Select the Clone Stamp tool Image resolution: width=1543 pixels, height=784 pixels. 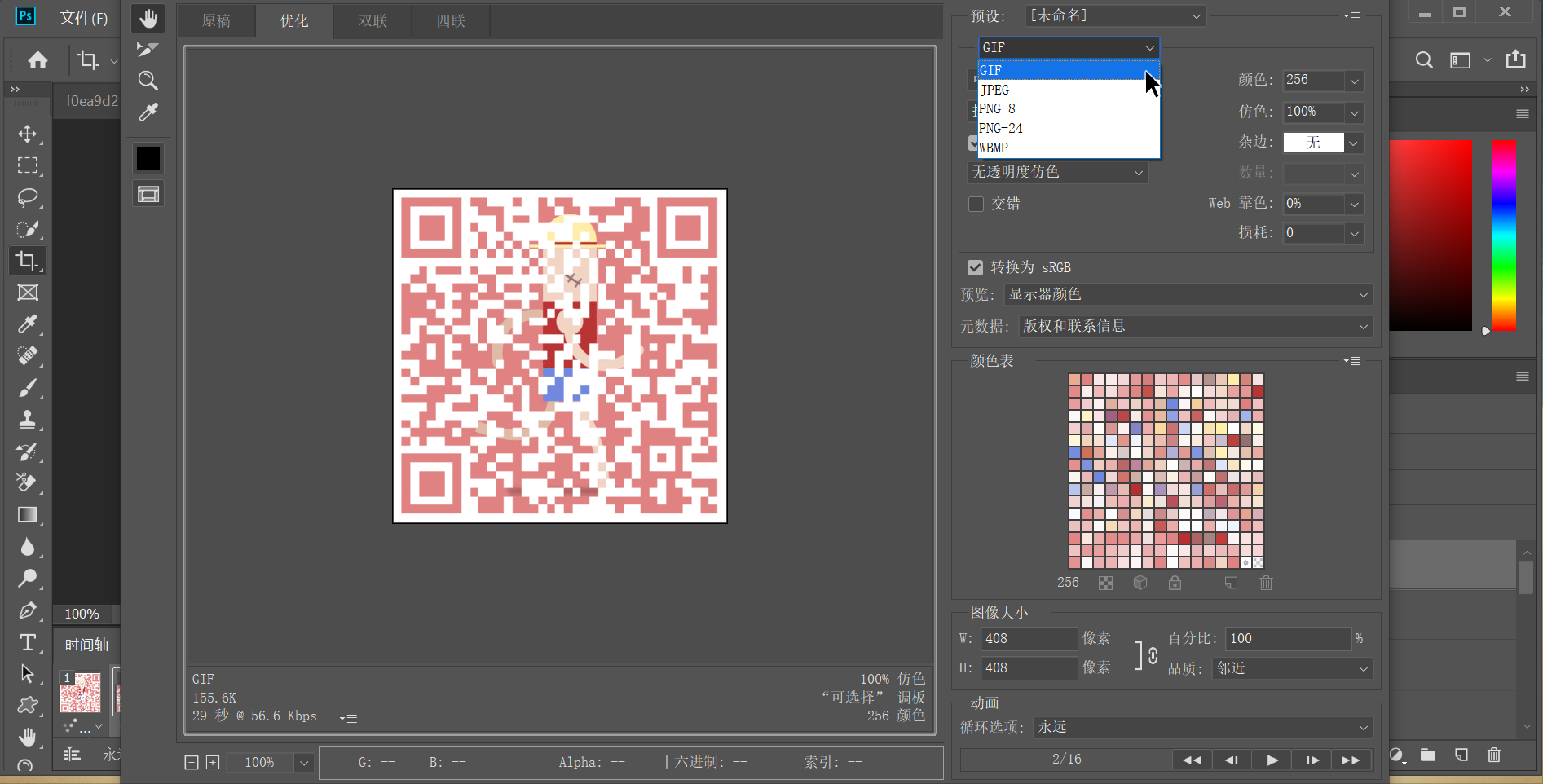[x=28, y=420]
